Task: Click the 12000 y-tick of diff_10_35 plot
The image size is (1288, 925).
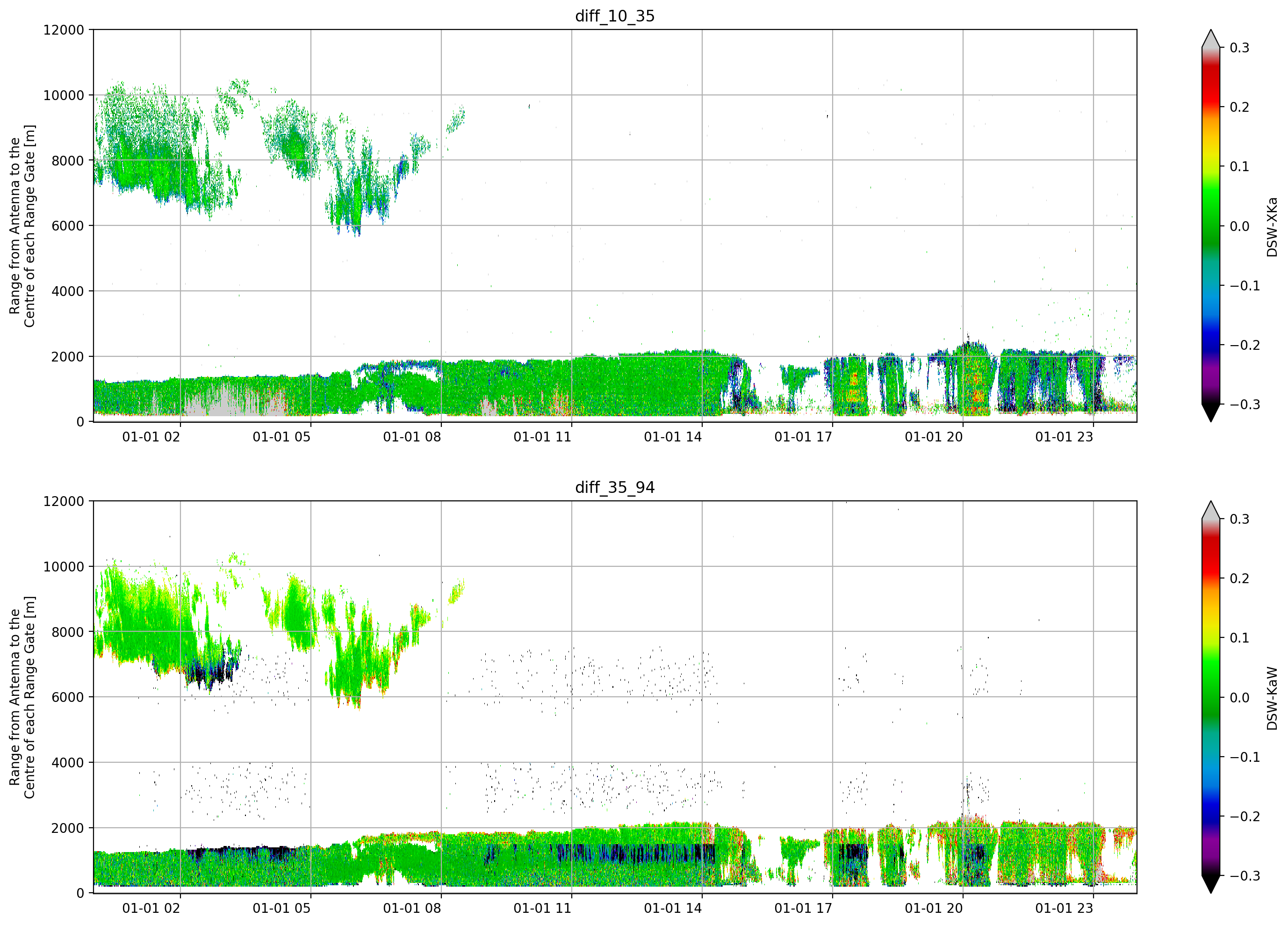Action: (64, 30)
